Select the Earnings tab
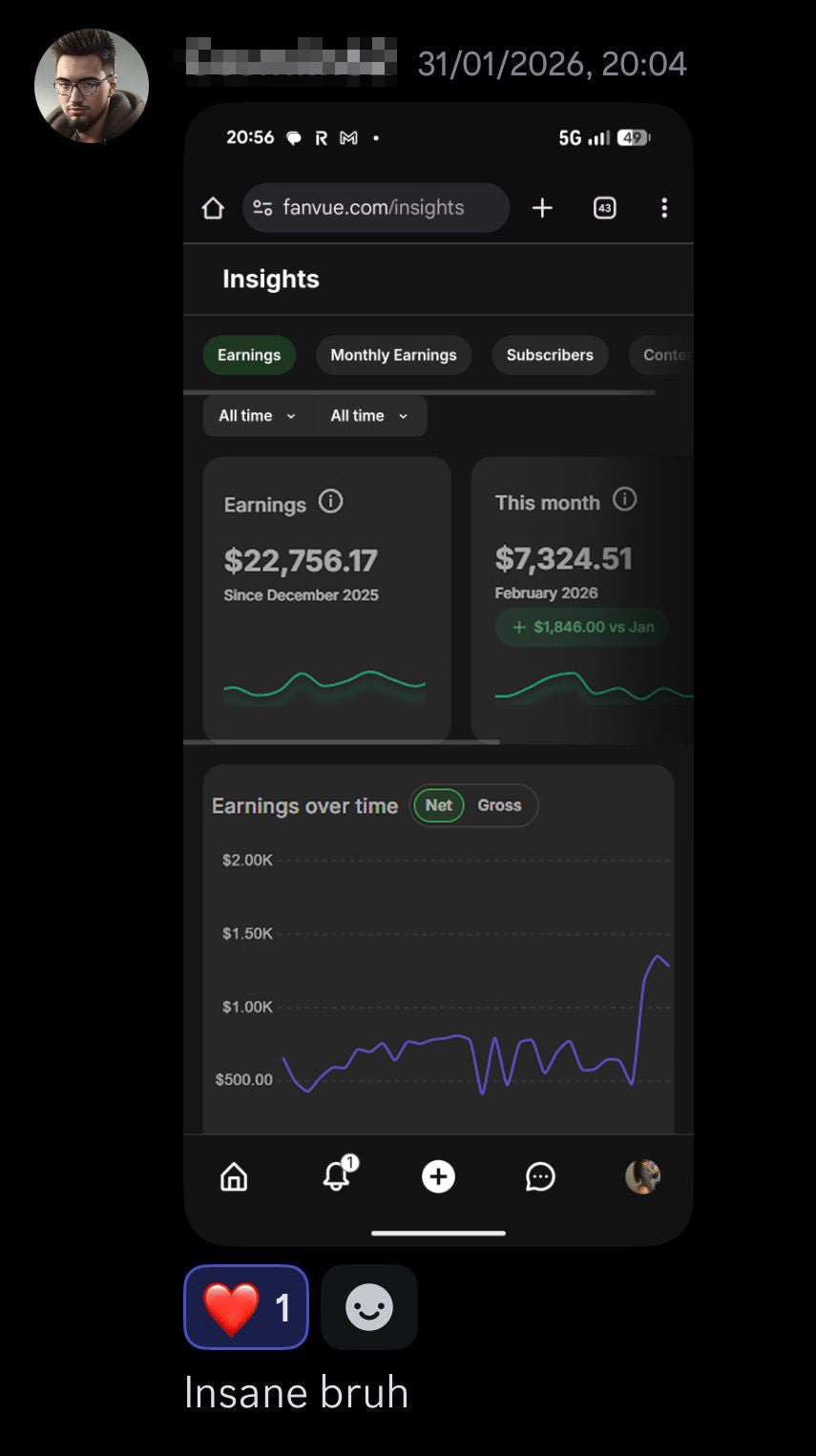This screenshot has width=816, height=1456. pyautogui.click(x=249, y=355)
